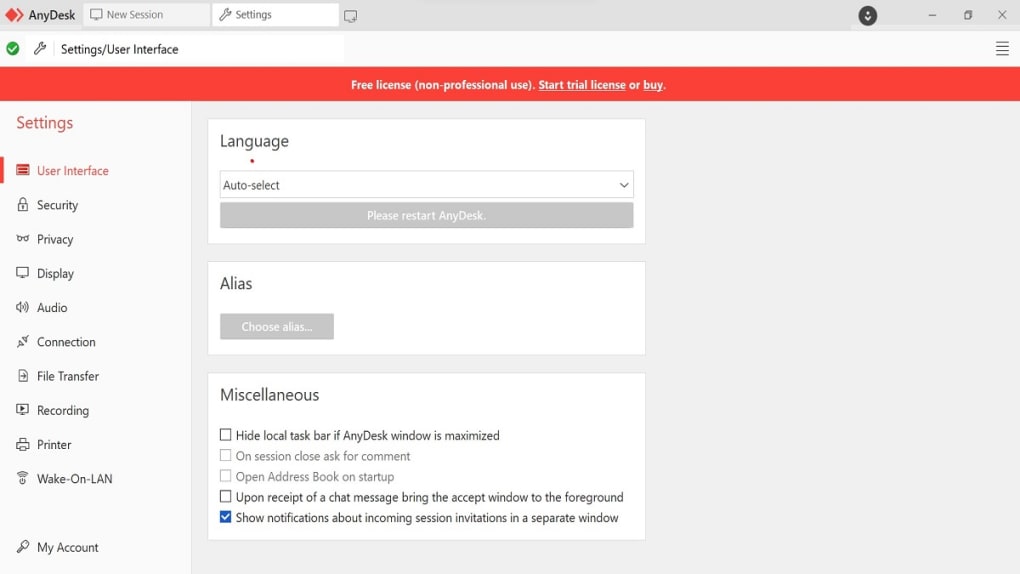The image size is (1020, 574).
Task: Uncheck Show notifications in separate window
Action: [226, 517]
